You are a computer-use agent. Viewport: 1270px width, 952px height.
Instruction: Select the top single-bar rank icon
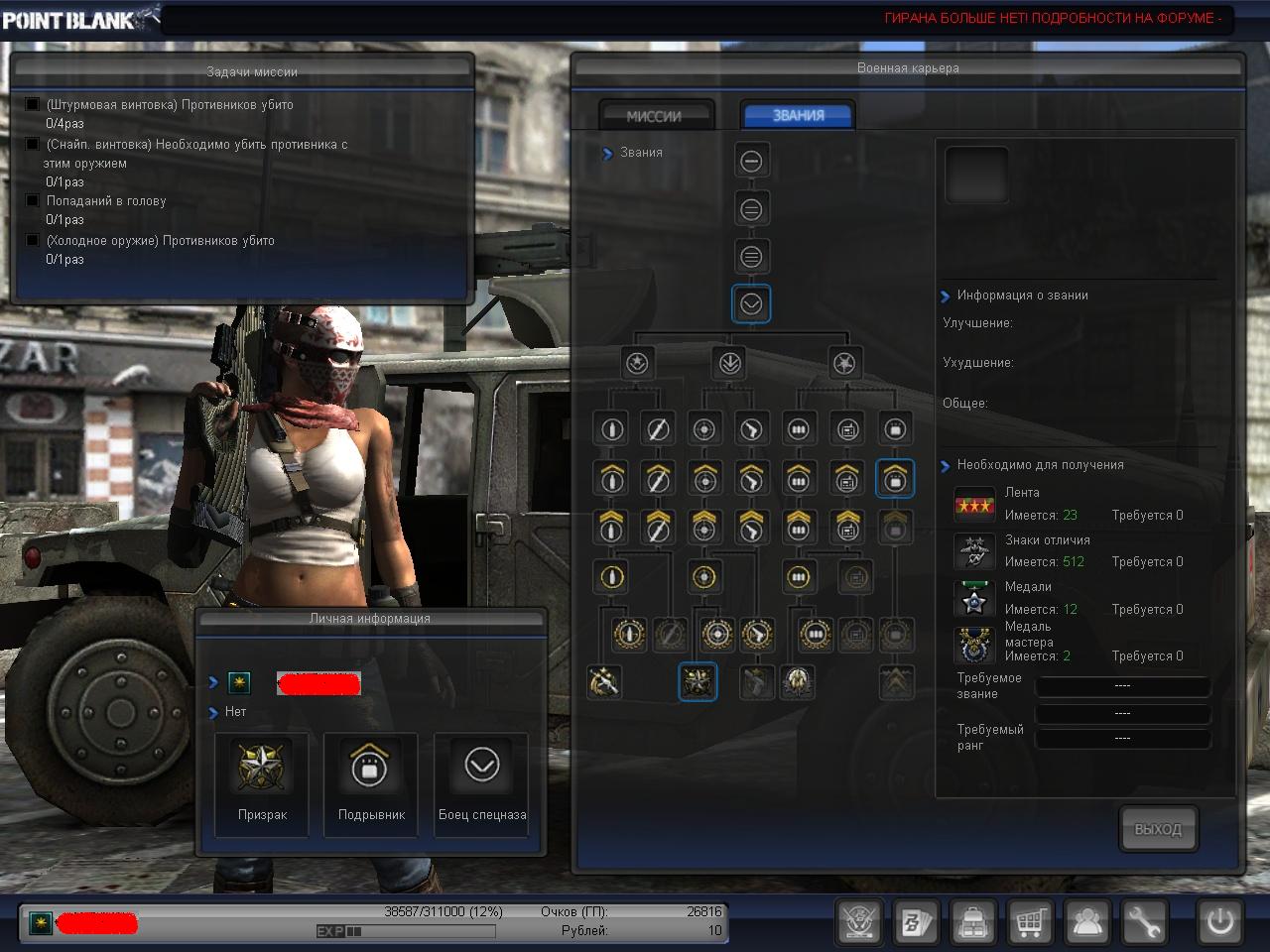751,161
